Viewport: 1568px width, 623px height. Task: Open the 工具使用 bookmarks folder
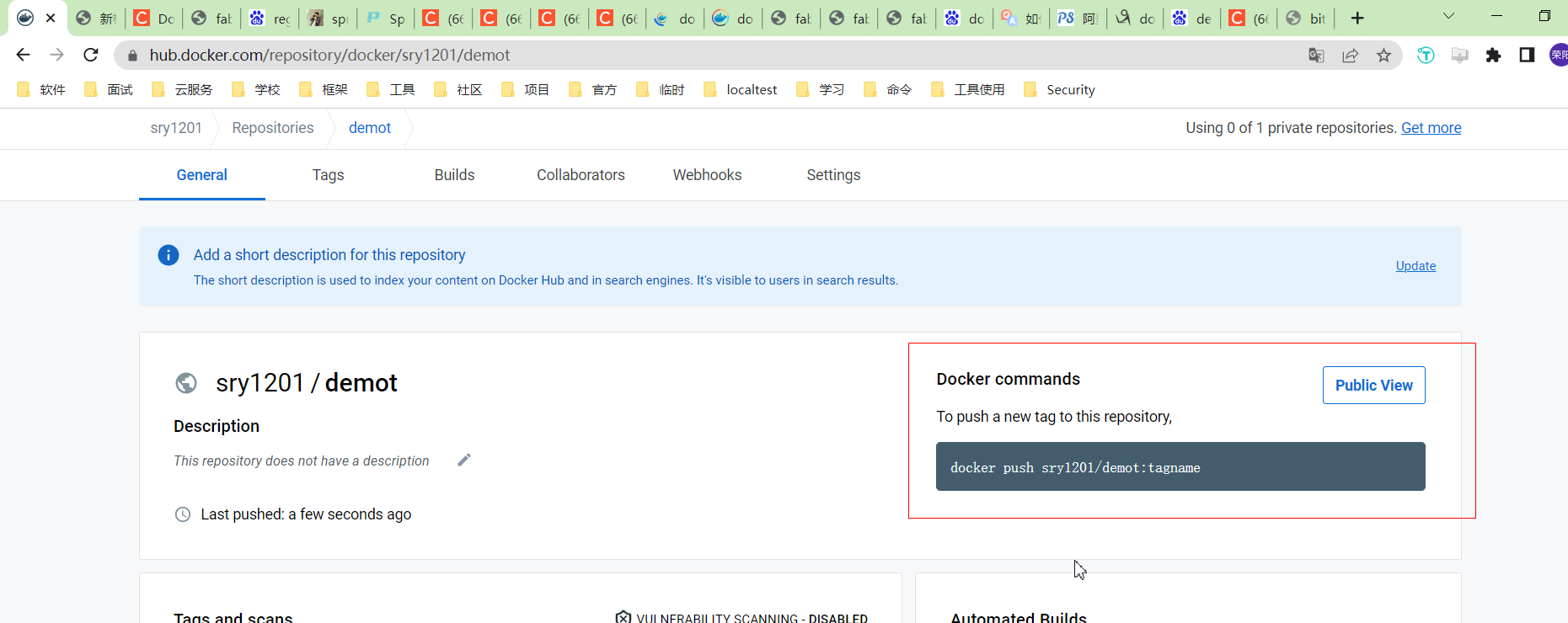[968, 90]
